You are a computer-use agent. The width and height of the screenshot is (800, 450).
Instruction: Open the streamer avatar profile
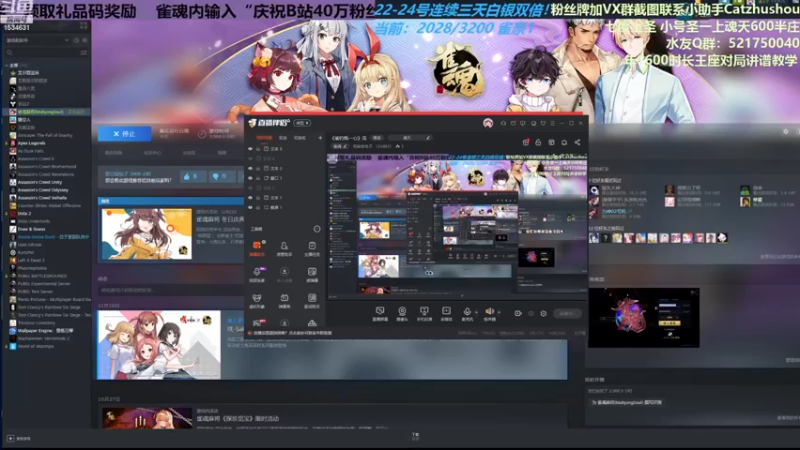(x=488, y=123)
